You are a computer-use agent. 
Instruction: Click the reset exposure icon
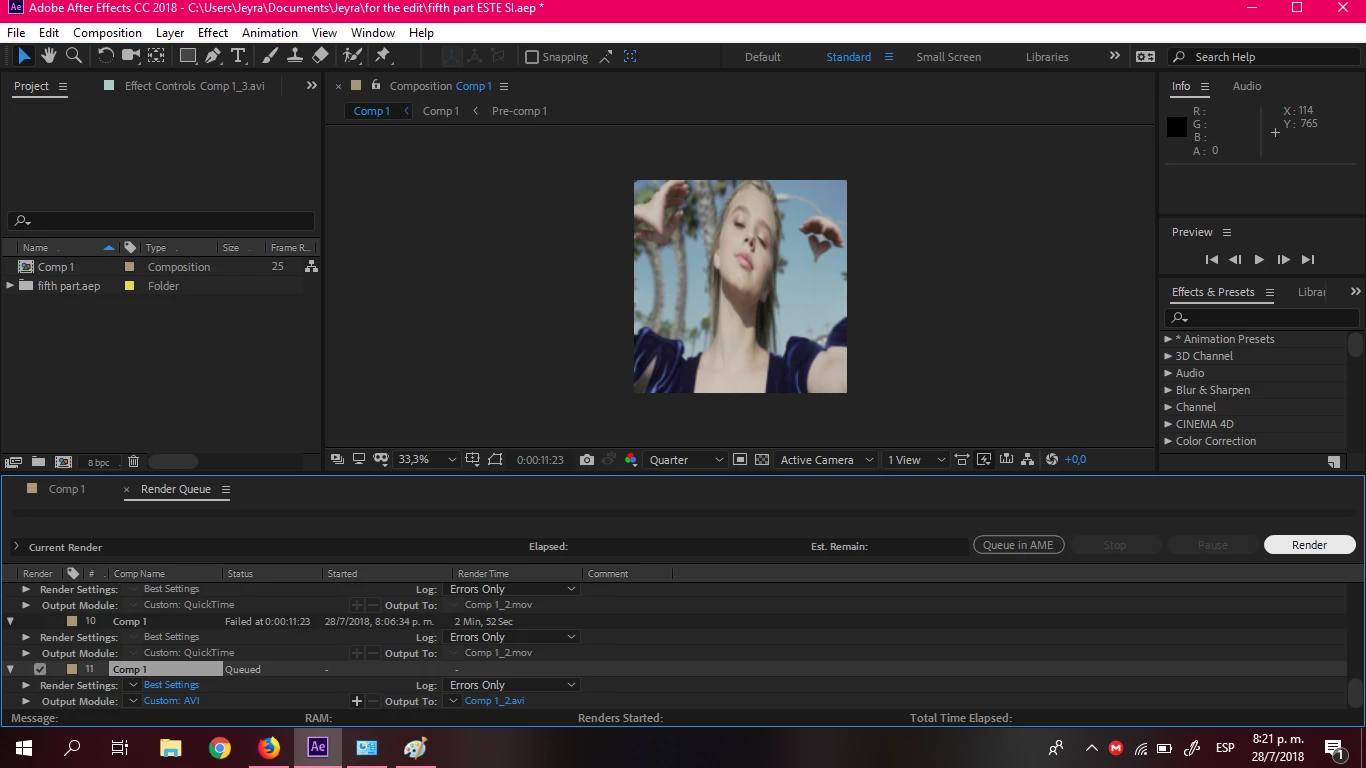point(1052,460)
